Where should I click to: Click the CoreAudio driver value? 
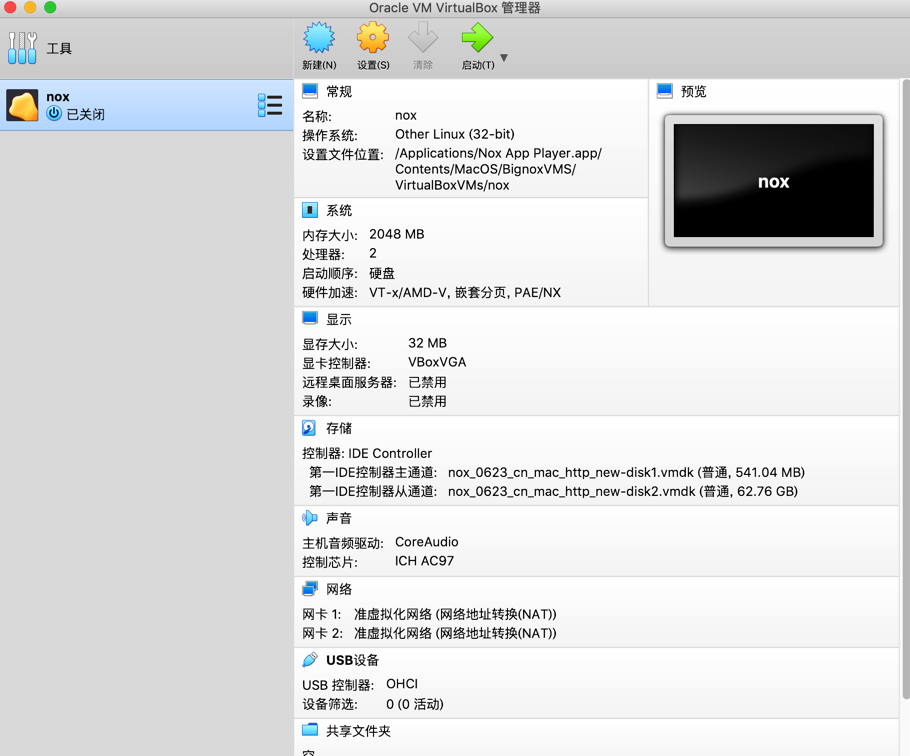pyautogui.click(x=427, y=542)
